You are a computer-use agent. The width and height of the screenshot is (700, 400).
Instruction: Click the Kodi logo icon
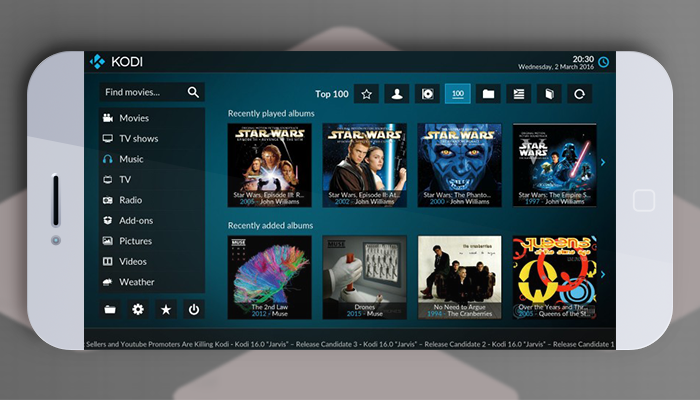tap(97, 62)
